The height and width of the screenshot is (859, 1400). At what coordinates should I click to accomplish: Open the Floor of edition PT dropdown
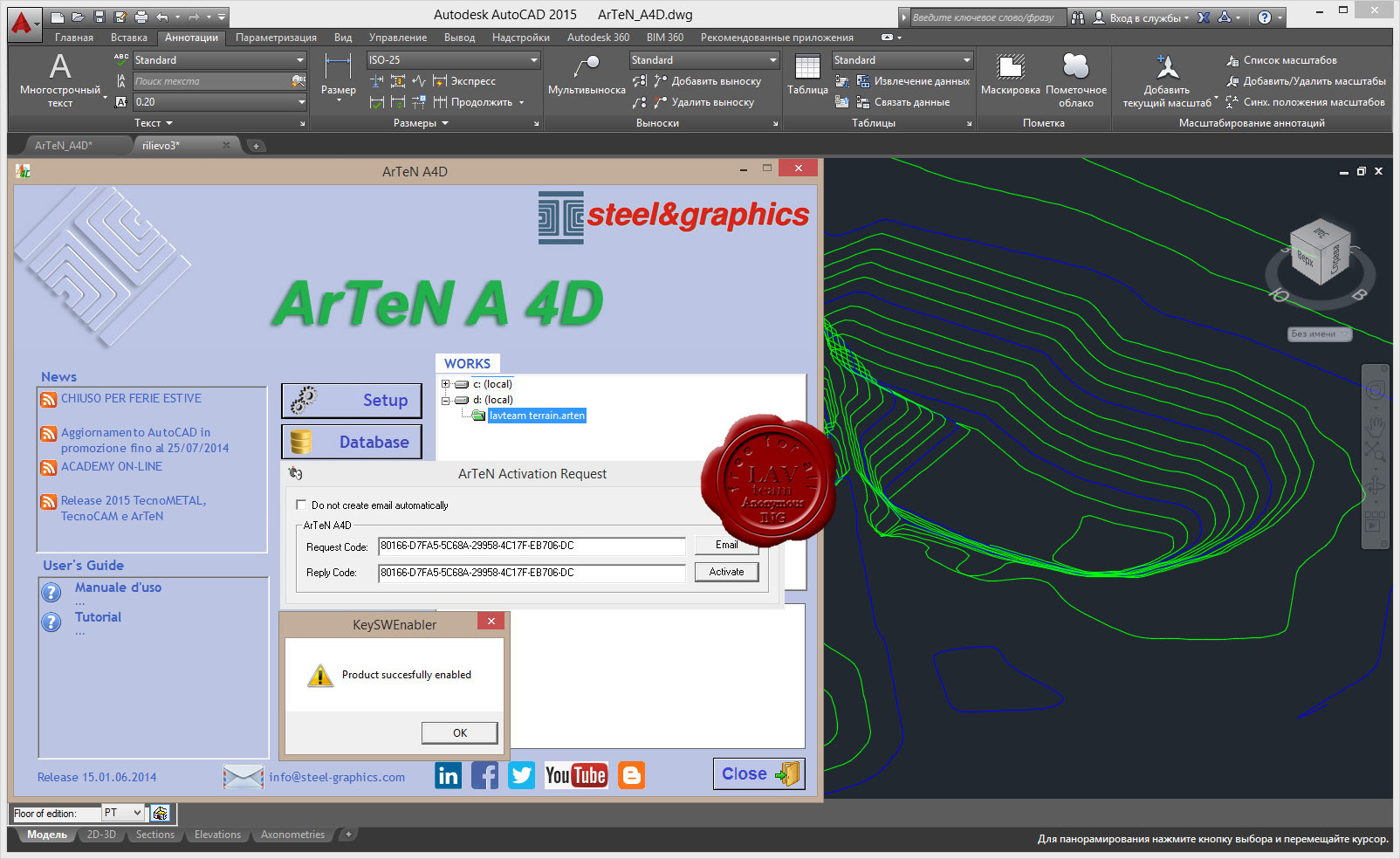tap(123, 813)
